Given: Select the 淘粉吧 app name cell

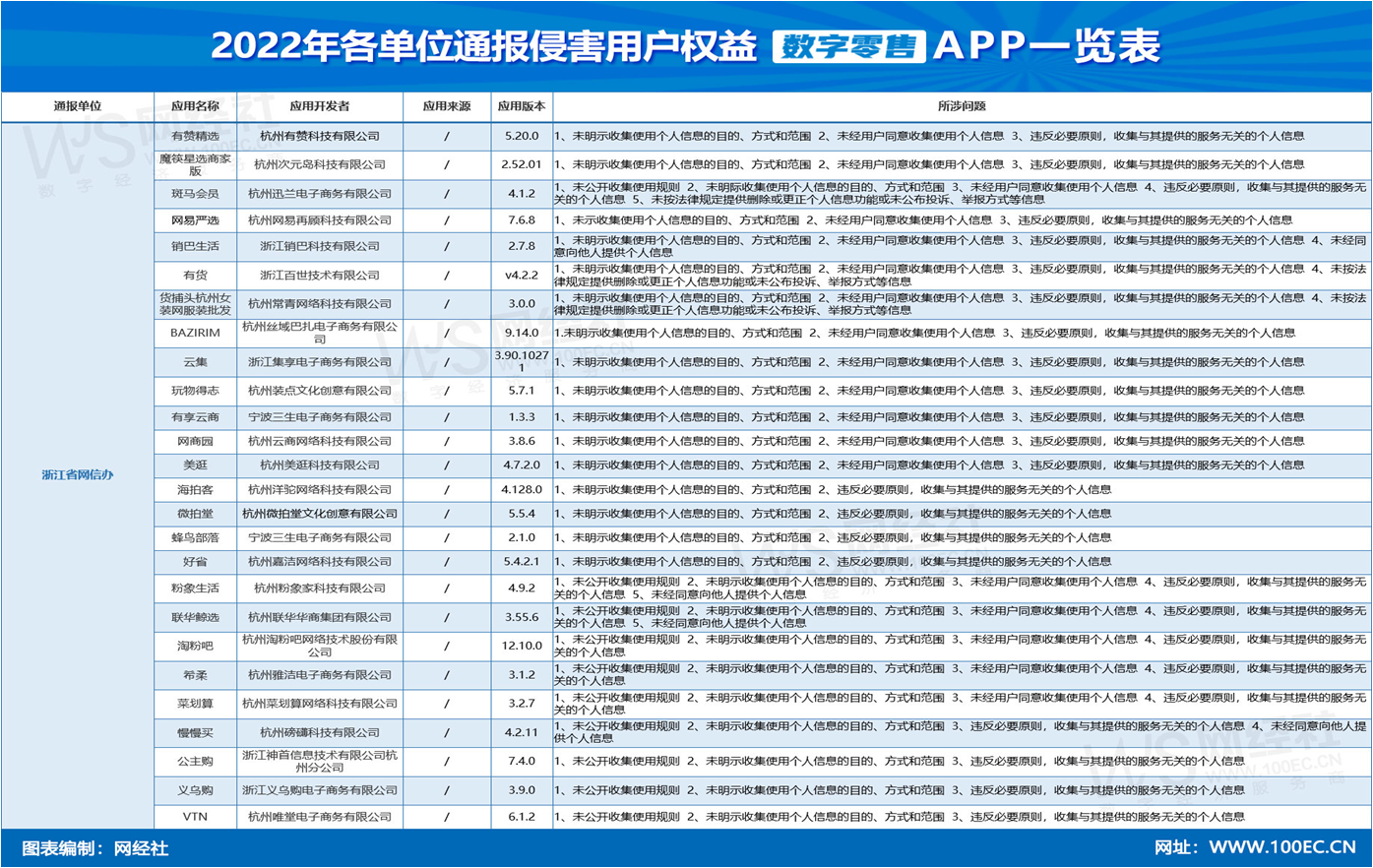Looking at the screenshot, I should (195, 646).
